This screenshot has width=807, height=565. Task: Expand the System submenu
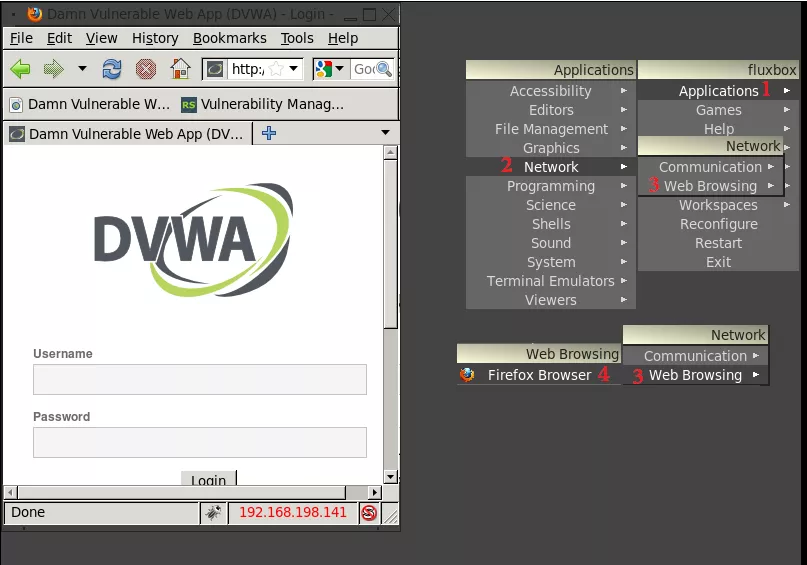click(551, 262)
